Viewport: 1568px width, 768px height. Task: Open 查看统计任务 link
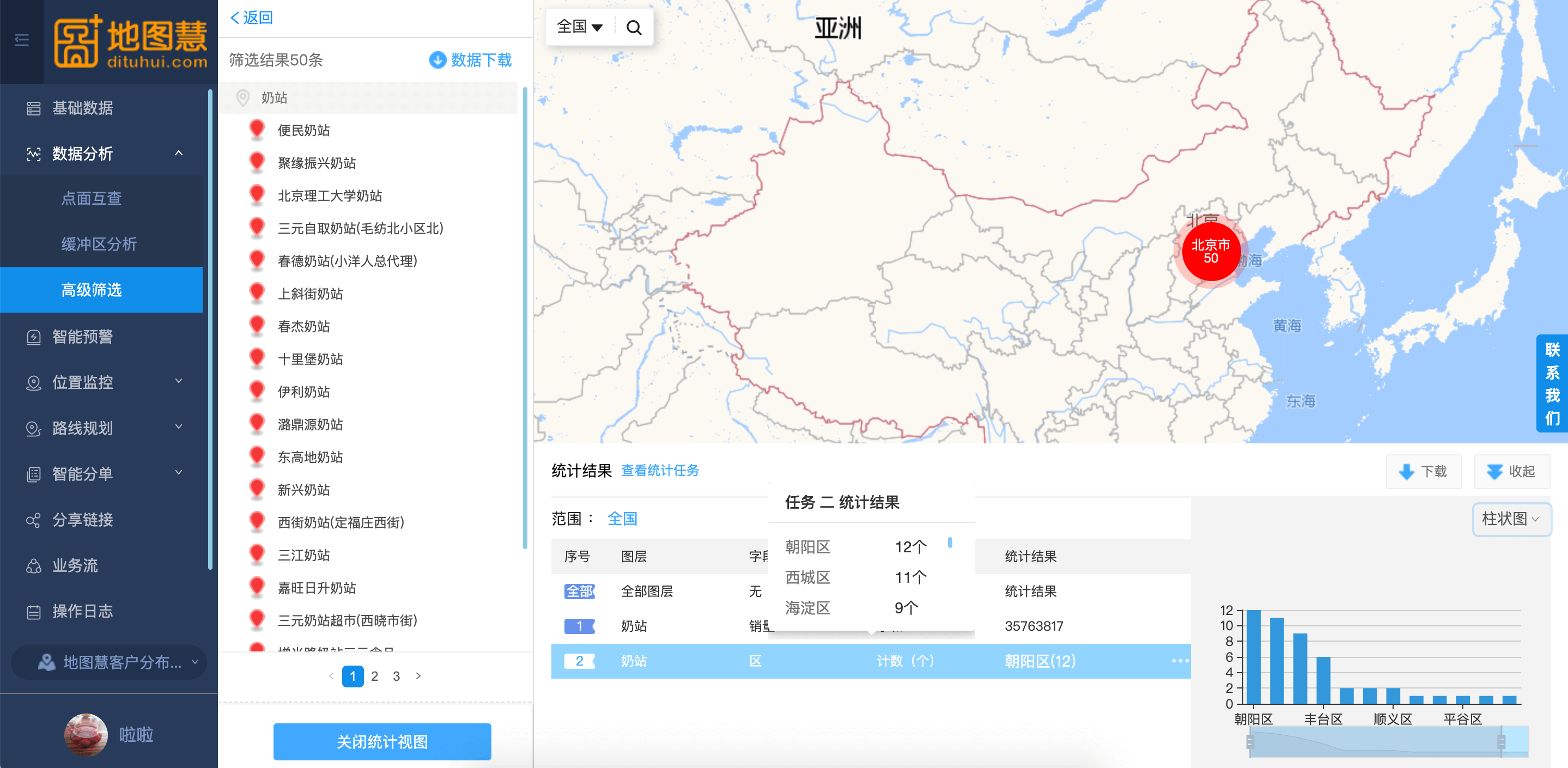(660, 471)
